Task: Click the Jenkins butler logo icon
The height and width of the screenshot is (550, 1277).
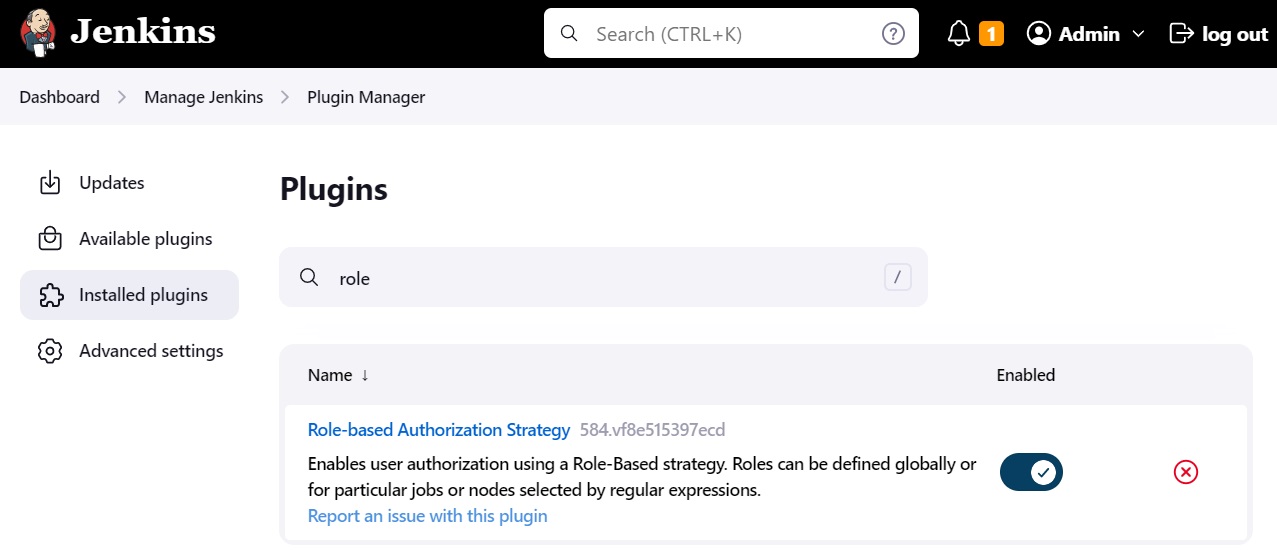Action: 39,33
